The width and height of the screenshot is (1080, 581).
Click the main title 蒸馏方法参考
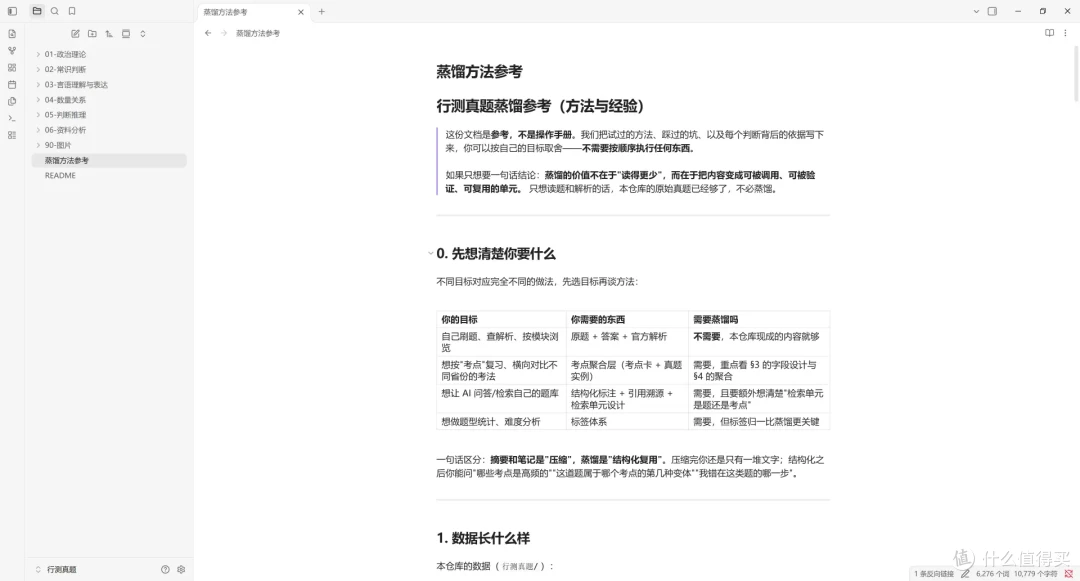coord(479,72)
